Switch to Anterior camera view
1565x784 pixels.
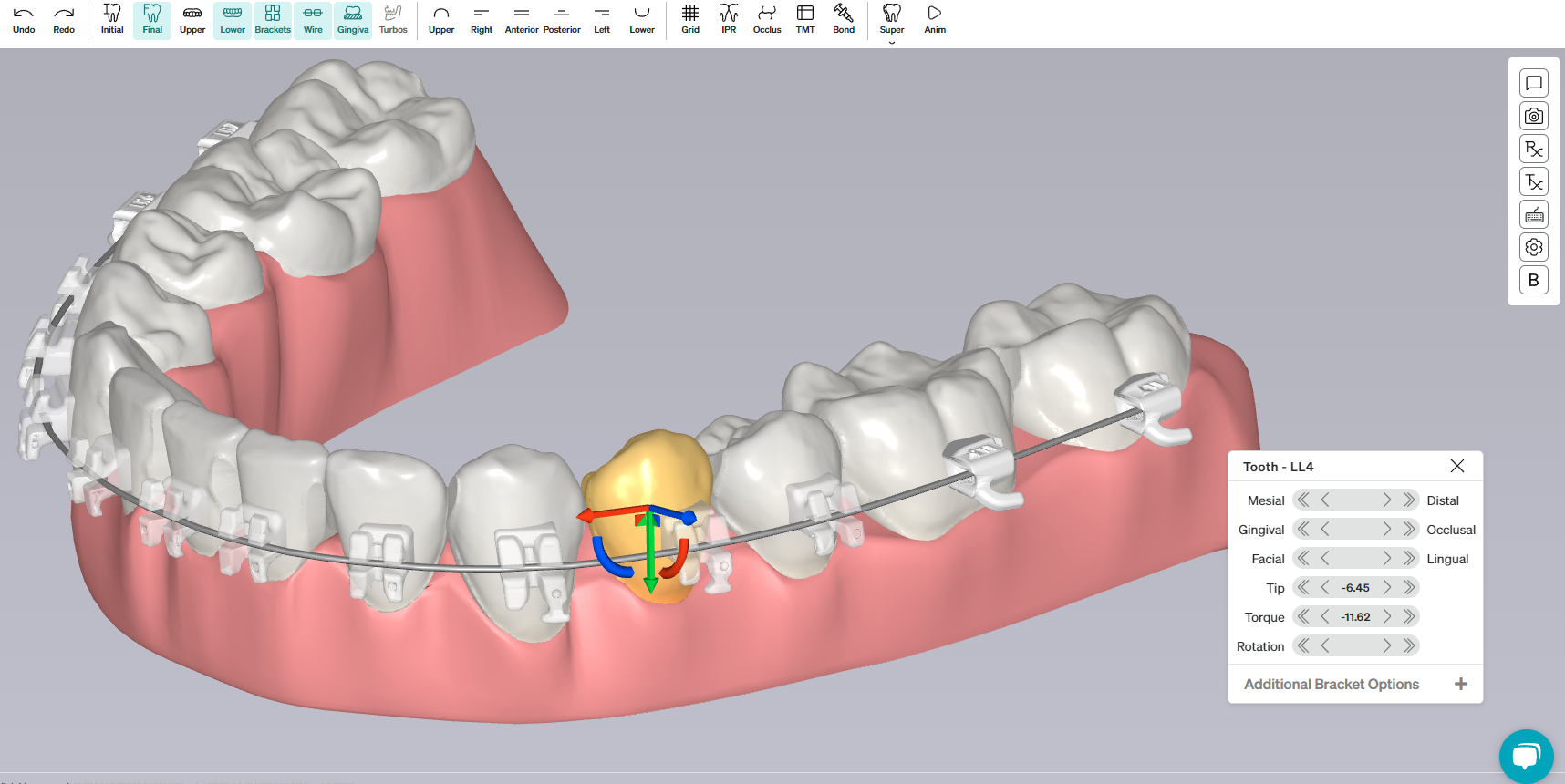(x=522, y=20)
